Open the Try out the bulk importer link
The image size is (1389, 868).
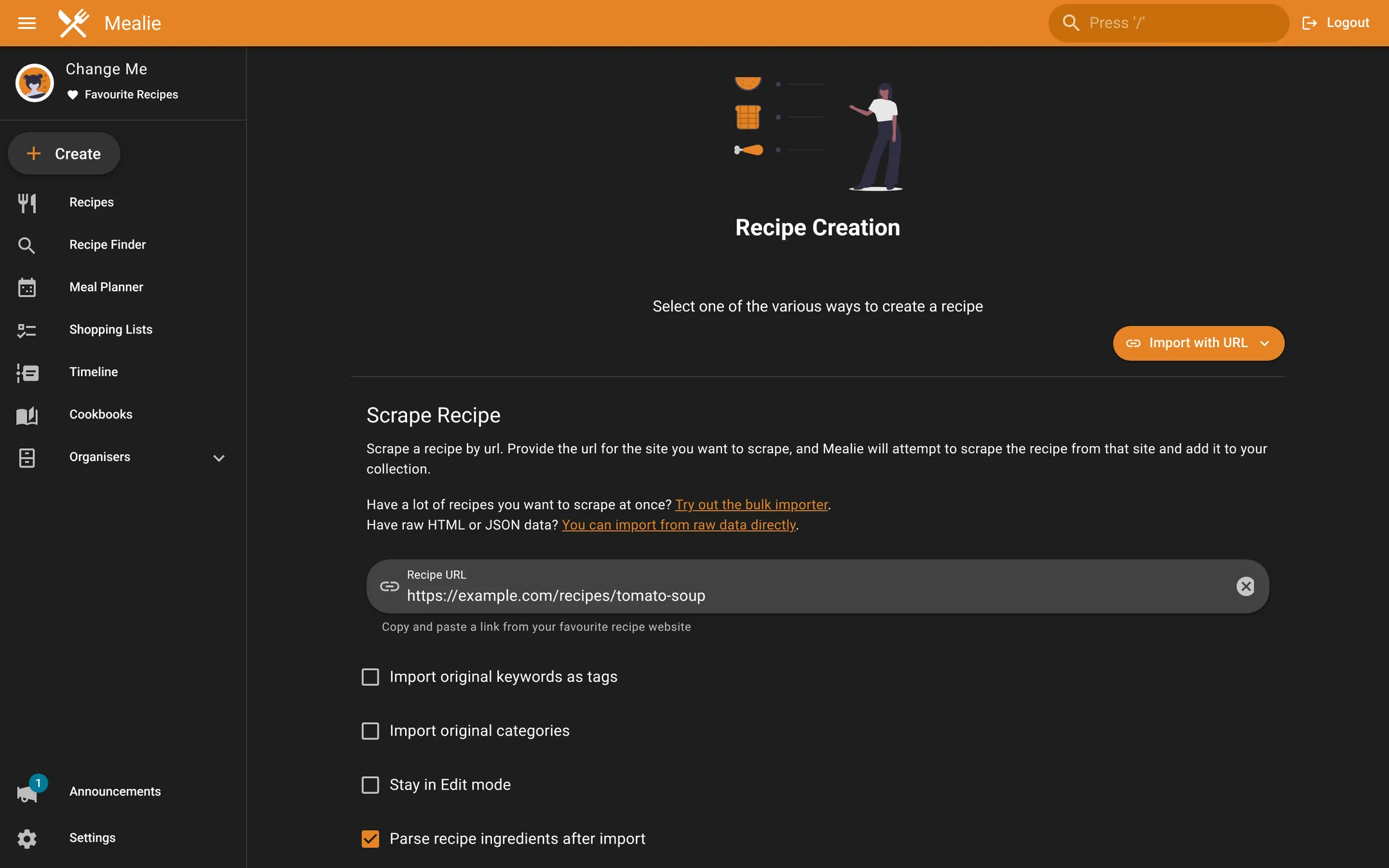click(x=752, y=505)
